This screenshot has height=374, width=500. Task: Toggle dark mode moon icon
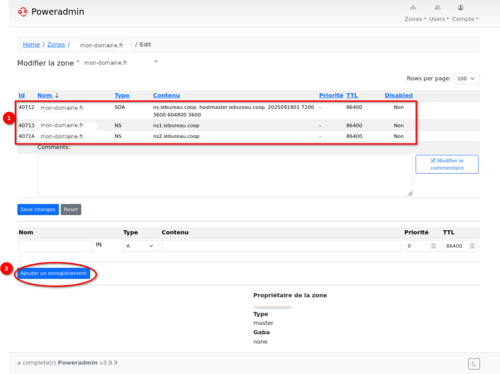tap(474, 364)
